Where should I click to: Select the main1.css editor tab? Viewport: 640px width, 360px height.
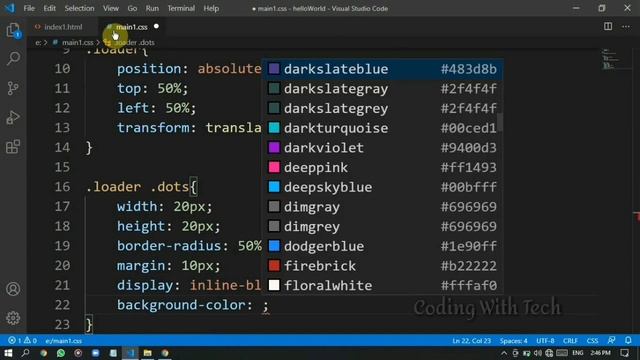click(131, 27)
